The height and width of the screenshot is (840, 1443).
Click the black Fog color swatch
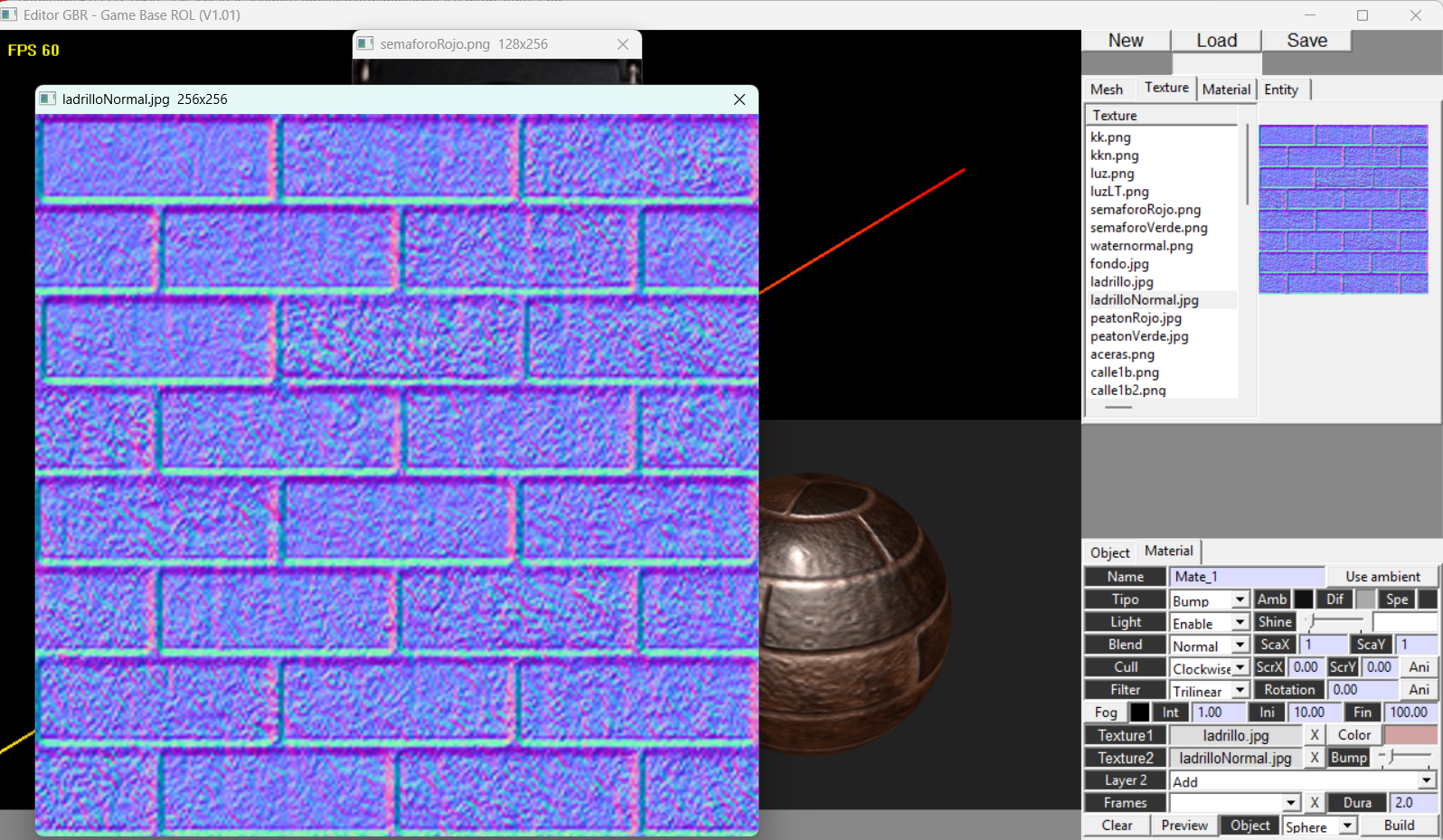click(x=1140, y=713)
